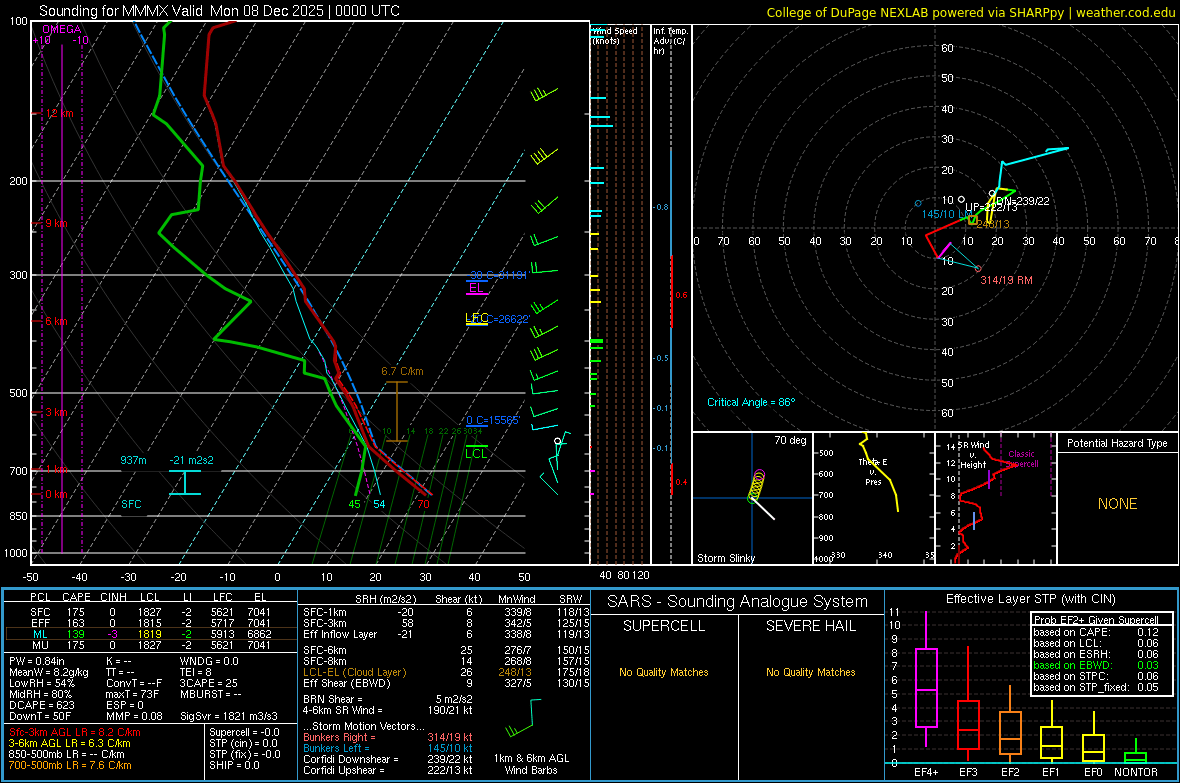Click the 'Inf. Temp. Adv.' panel header
The height and width of the screenshot is (783, 1180).
tap(671, 41)
